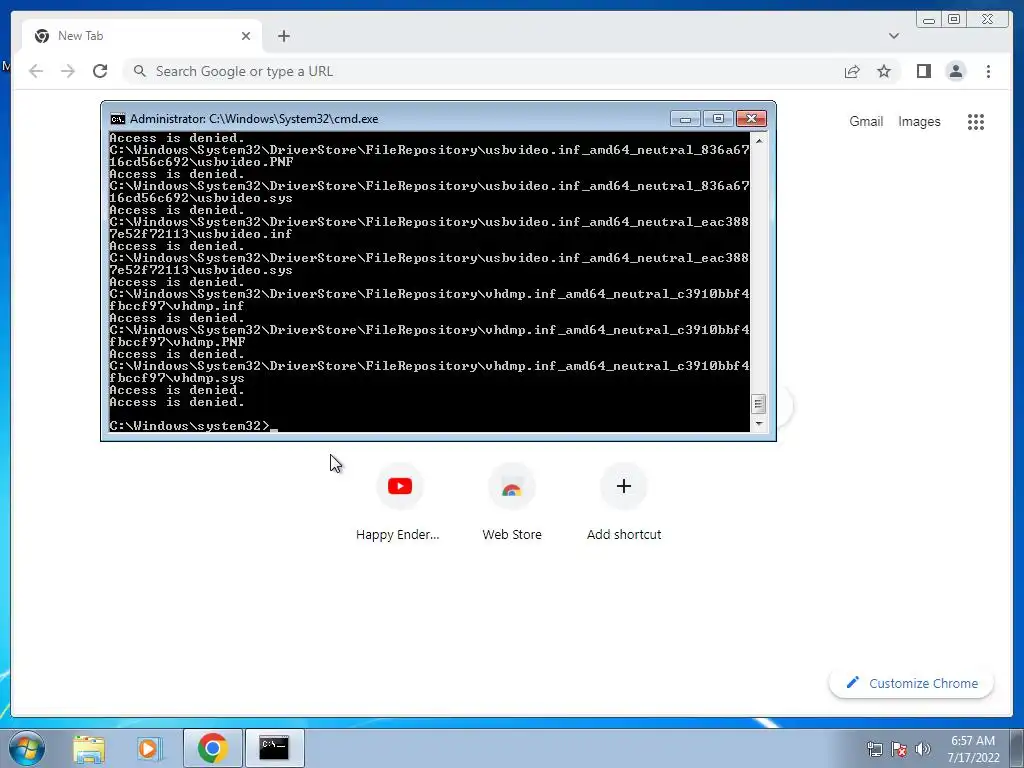Screen dimensions: 1024x768
Task: Open Web Store shortcut
Action: pyautogui.click(x=511, y=503)
